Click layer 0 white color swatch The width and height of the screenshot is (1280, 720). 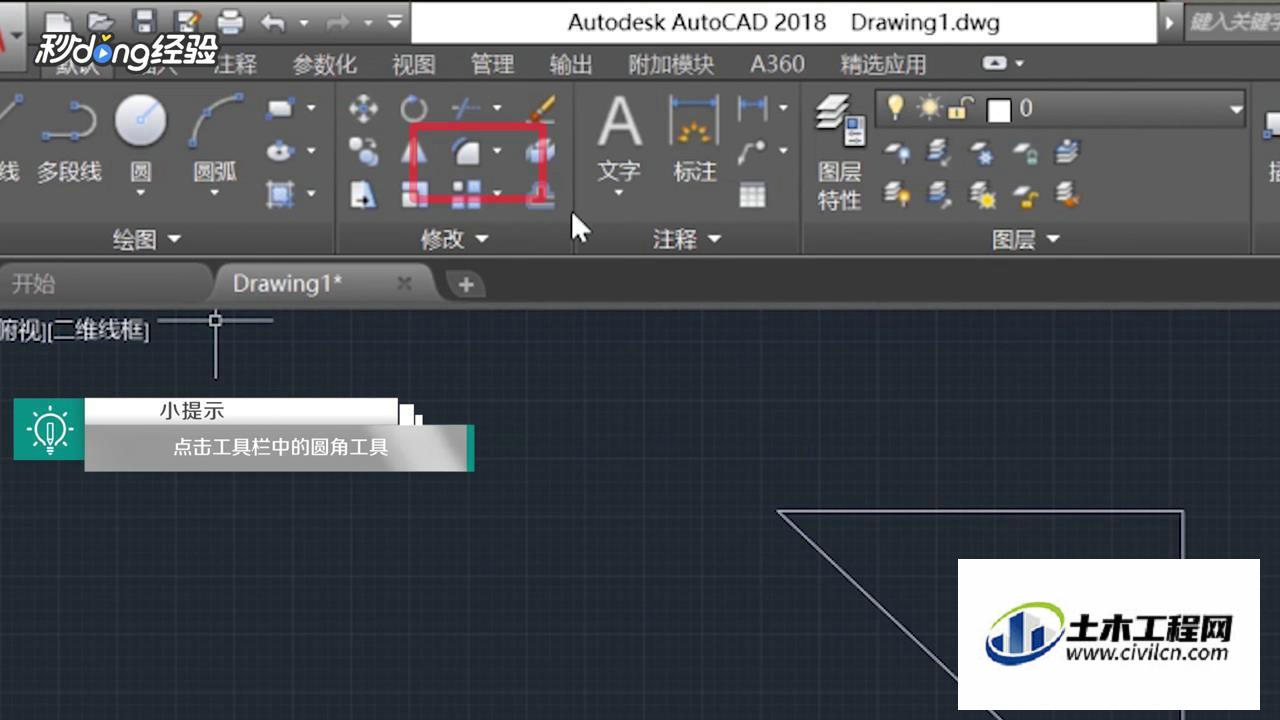pos(999,109)
